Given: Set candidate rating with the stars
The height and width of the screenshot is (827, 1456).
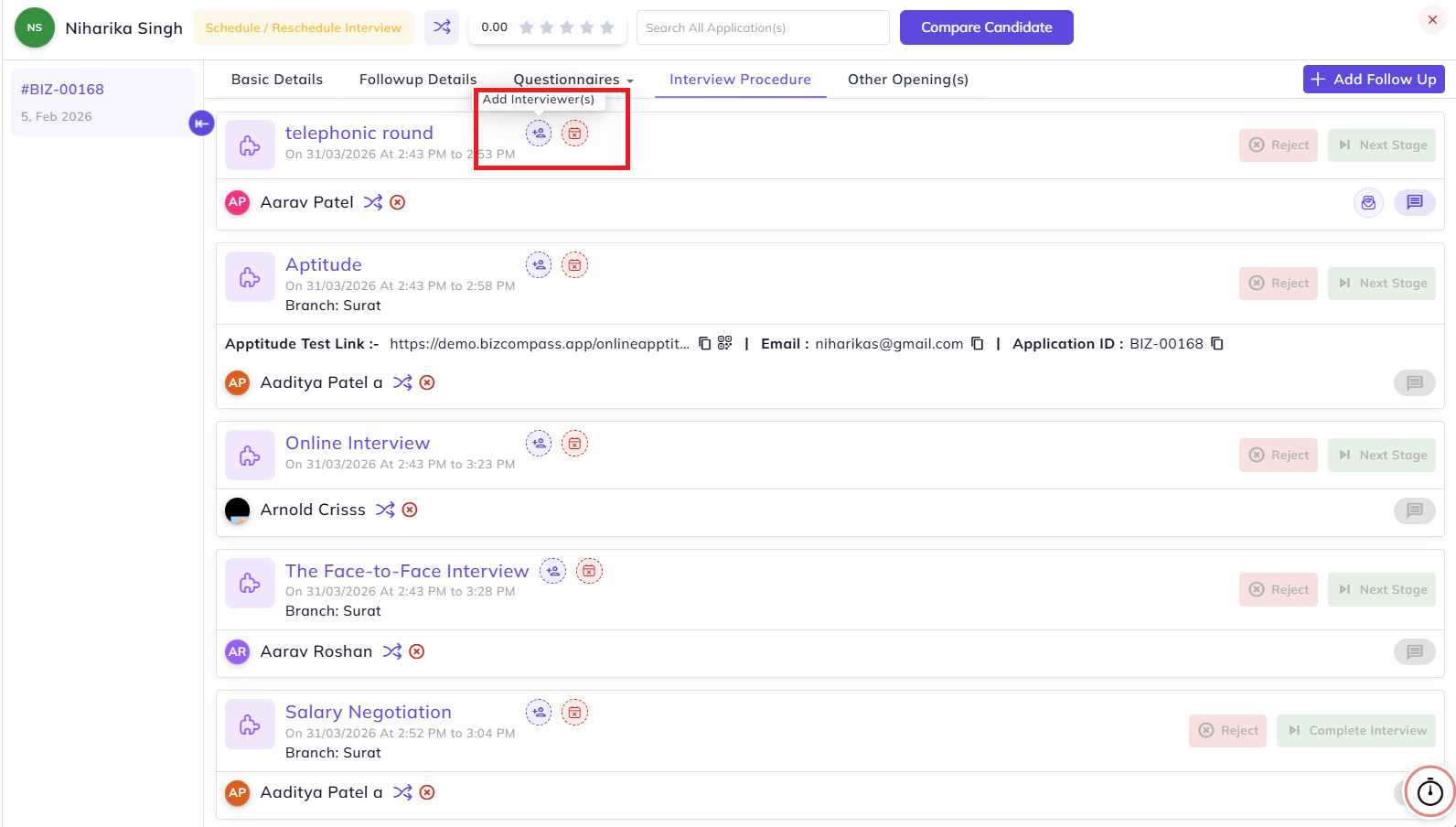Looking at the screenshot, I should [x=567, y=27].
